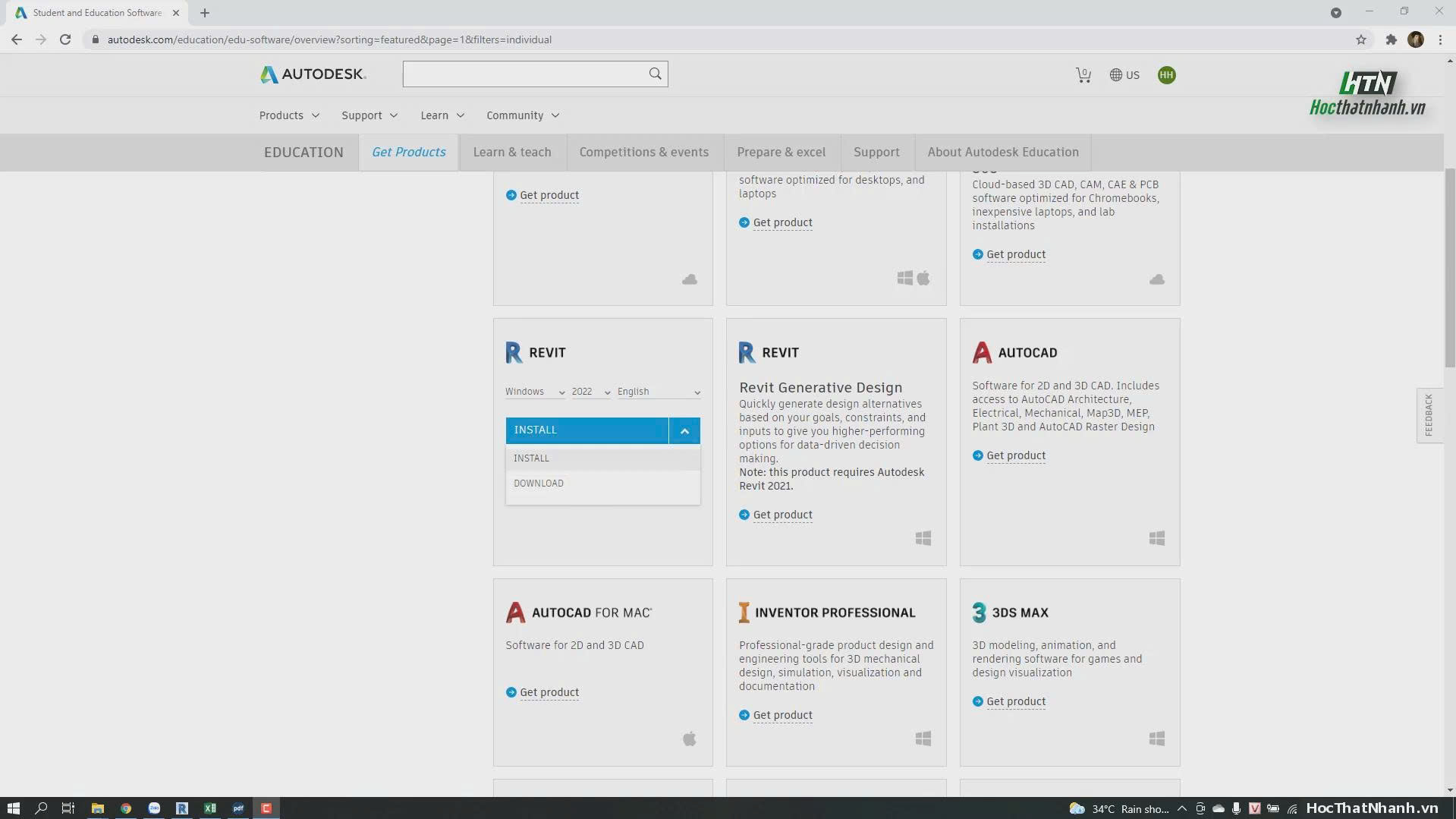Click Get product under 3ds Max
The width and height of the screenshot is (1456, 819).
[1016, 701]
